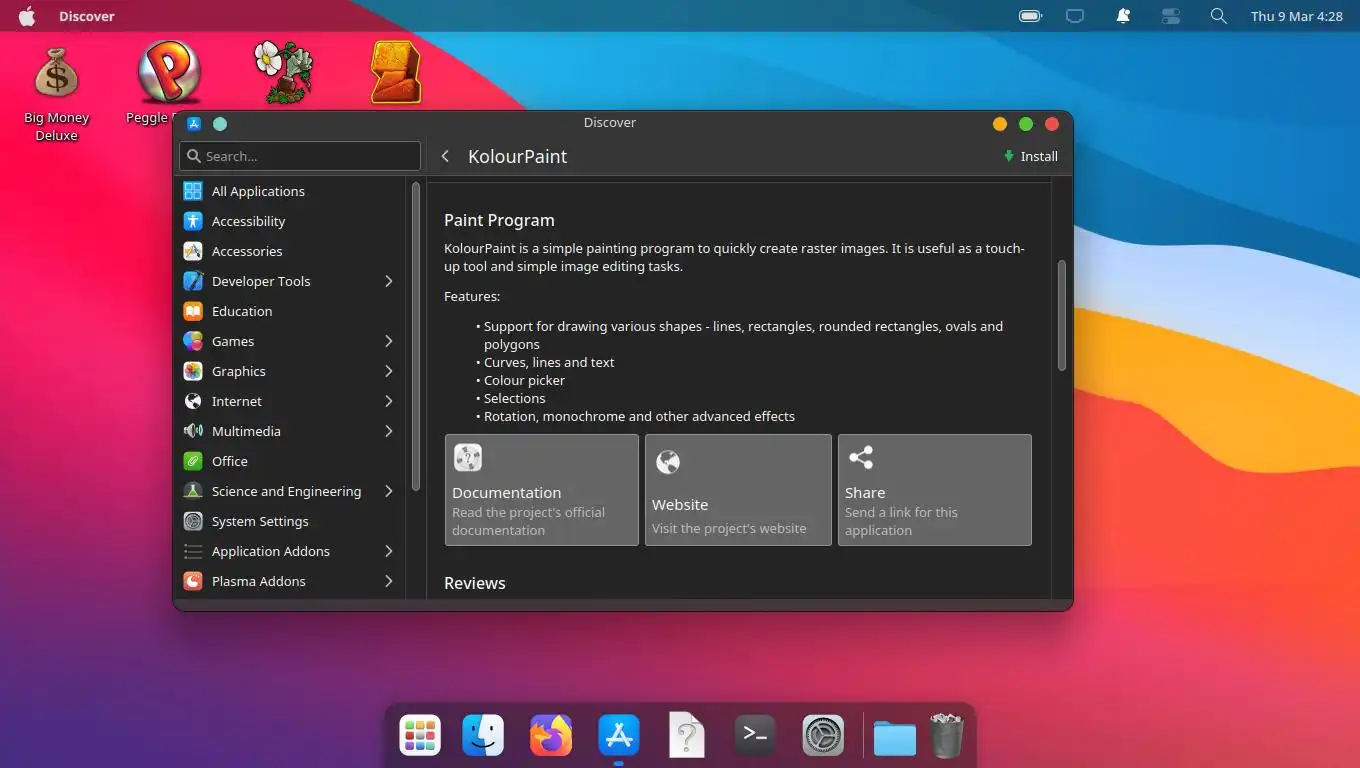Image resolution: width=1360 pixels, height=768 pixels.
Task: Click the System Settings icon in sidebar
Action: pos(193,521)
